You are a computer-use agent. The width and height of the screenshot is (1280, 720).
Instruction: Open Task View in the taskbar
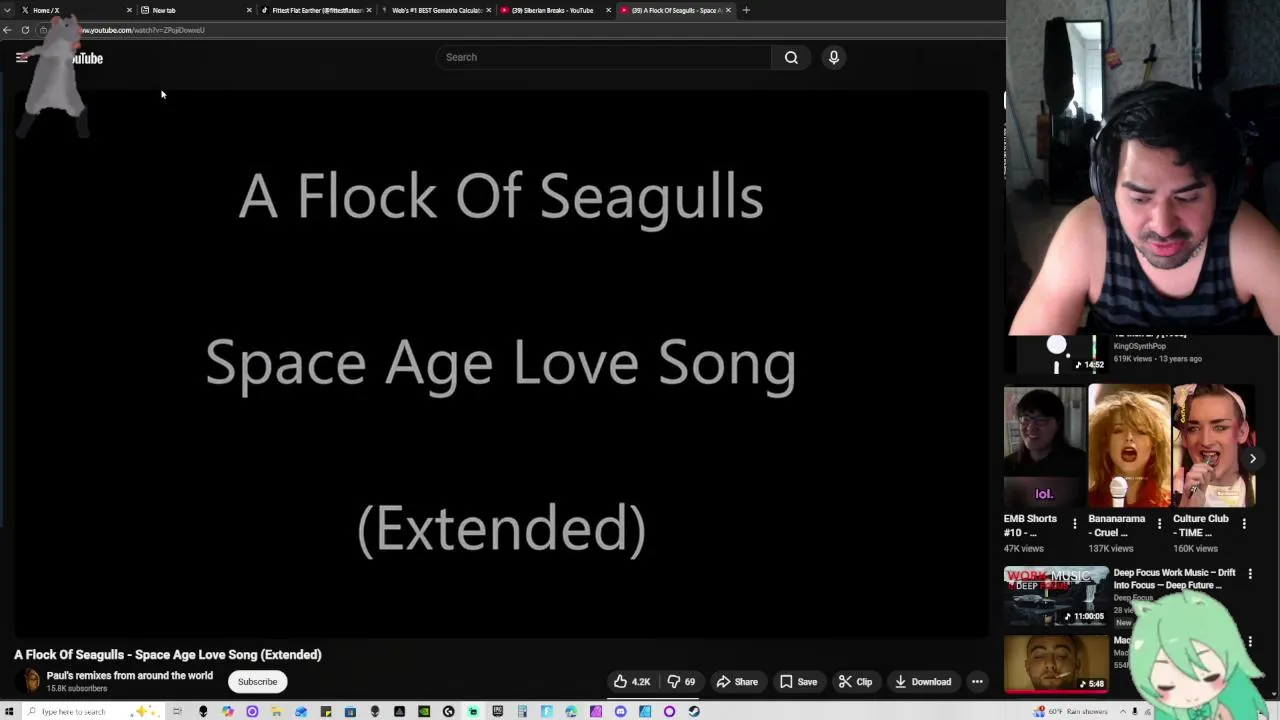point(177,711)
